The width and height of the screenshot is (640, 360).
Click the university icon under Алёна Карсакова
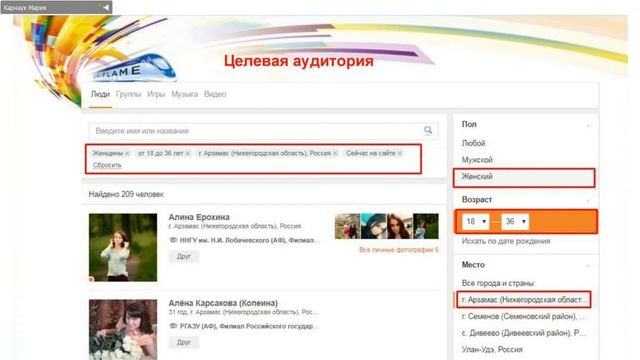click(173, 326)
